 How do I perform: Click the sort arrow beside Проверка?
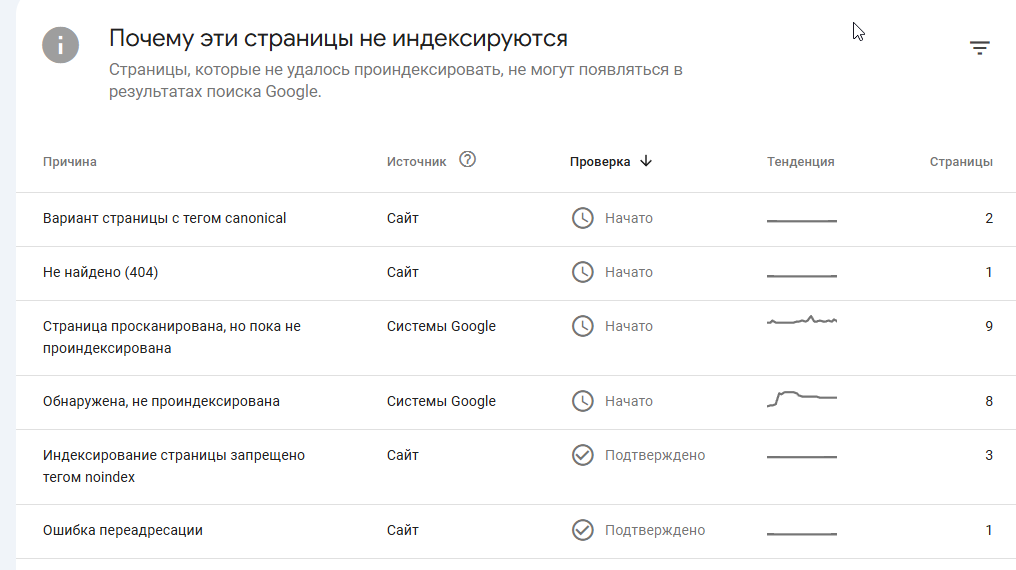[x=646, y=161]
